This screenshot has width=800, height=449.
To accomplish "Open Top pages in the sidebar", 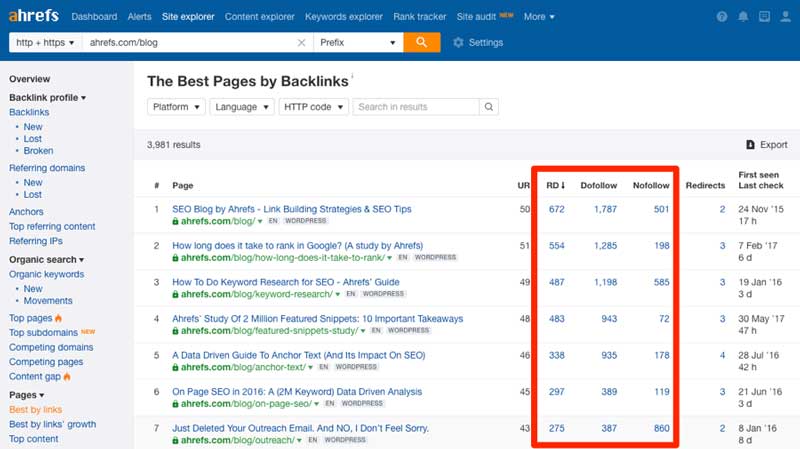I will coord(31,318).
